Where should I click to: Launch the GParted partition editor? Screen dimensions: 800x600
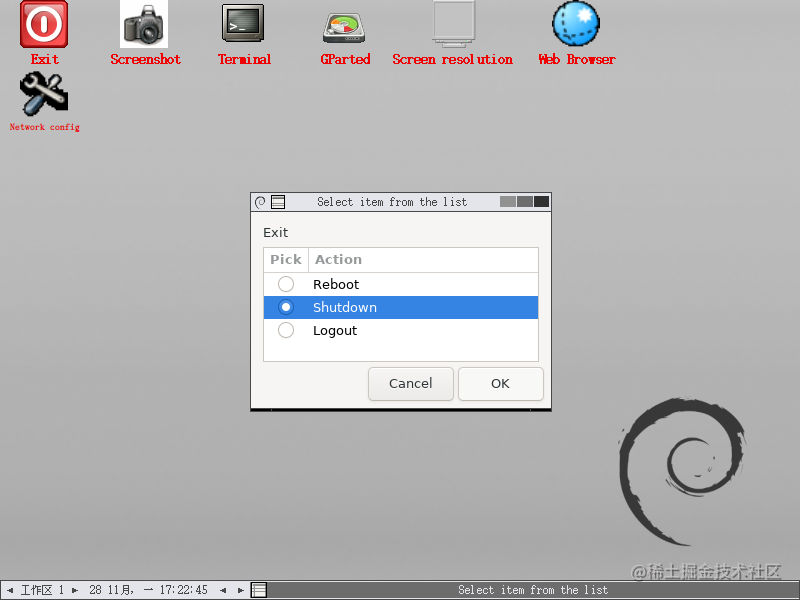tap(344, 24)
